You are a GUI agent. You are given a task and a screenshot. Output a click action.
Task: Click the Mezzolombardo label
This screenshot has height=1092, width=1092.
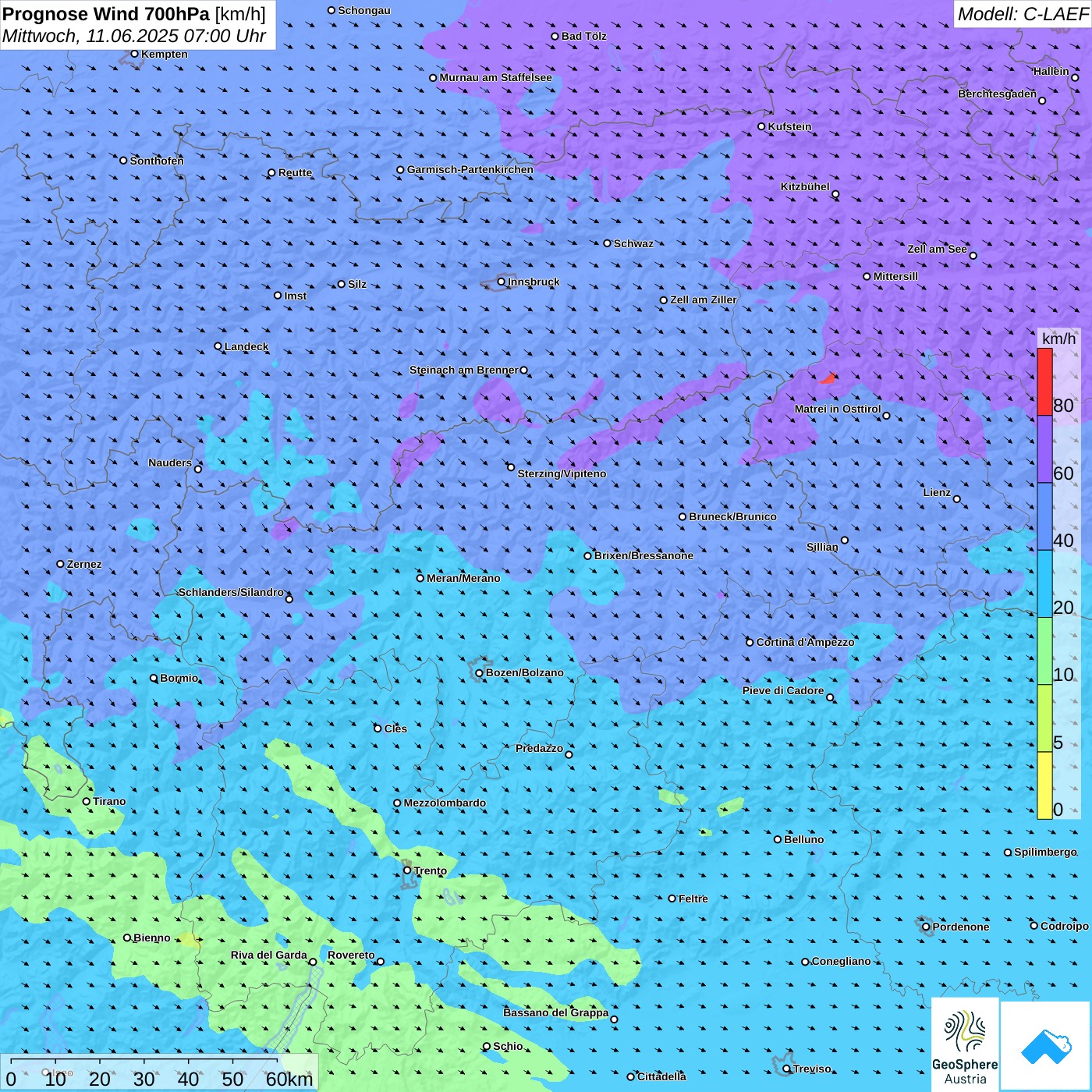pyautogui.click(x=445, y=803)
